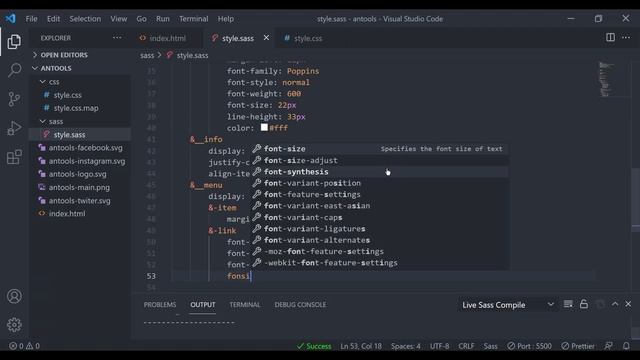Maximize the bottom panel size

[x=615, y=304]
